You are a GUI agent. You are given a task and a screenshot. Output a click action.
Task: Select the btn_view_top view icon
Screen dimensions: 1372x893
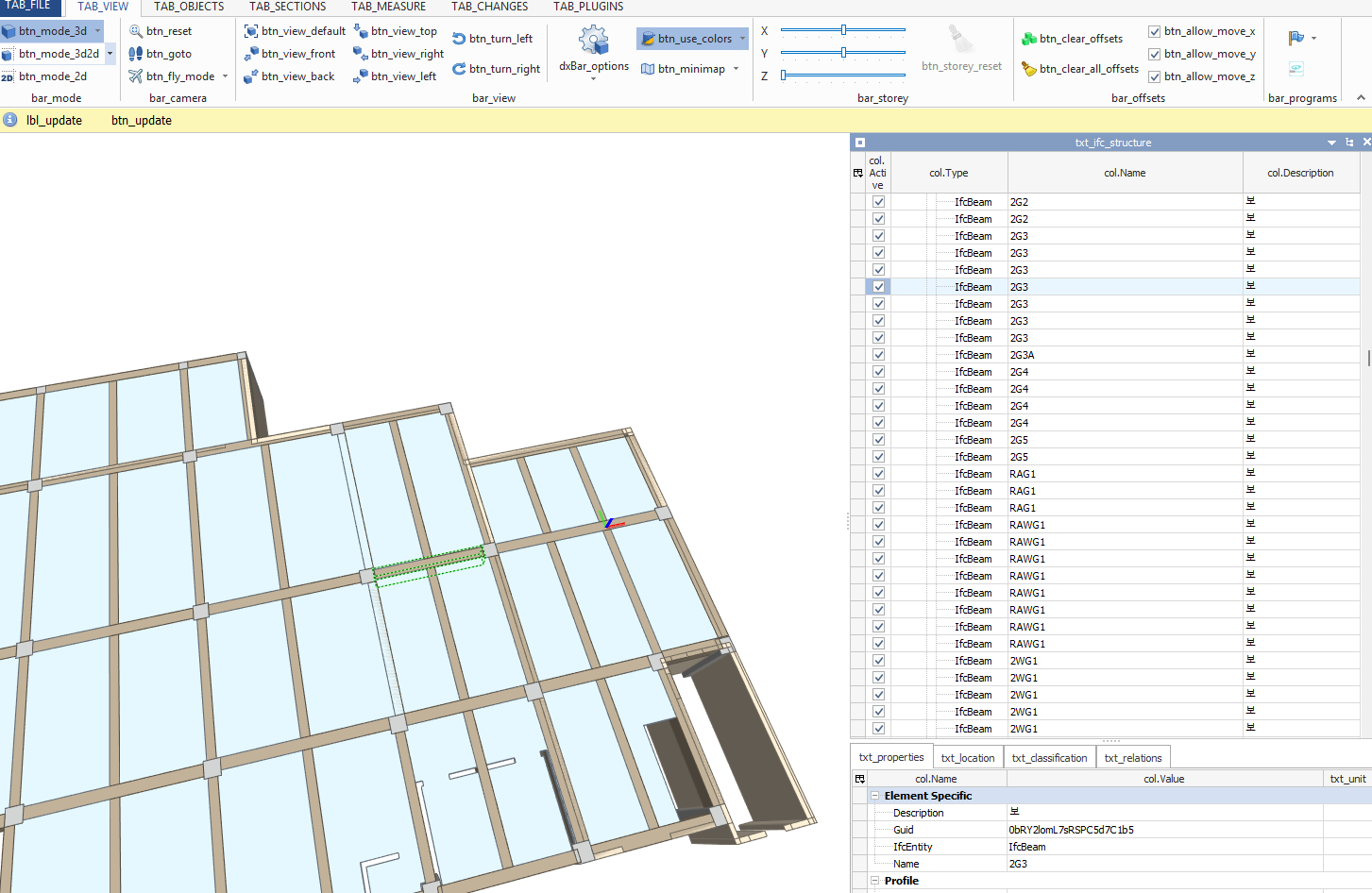click(x=361, y=31)
